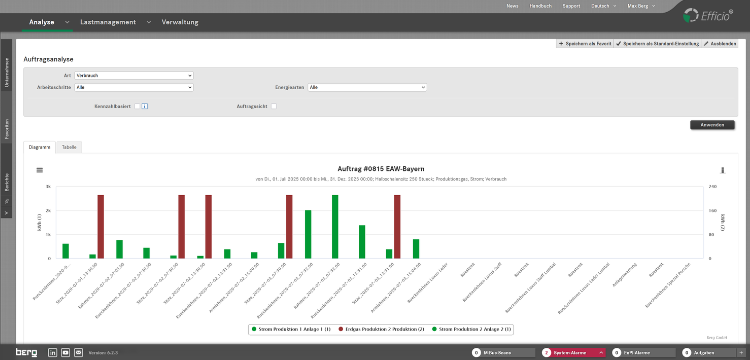The height and width of the screenshot is (360, 750).
Task: Open the Art dropdown
Action: click(x=134, y=76)
